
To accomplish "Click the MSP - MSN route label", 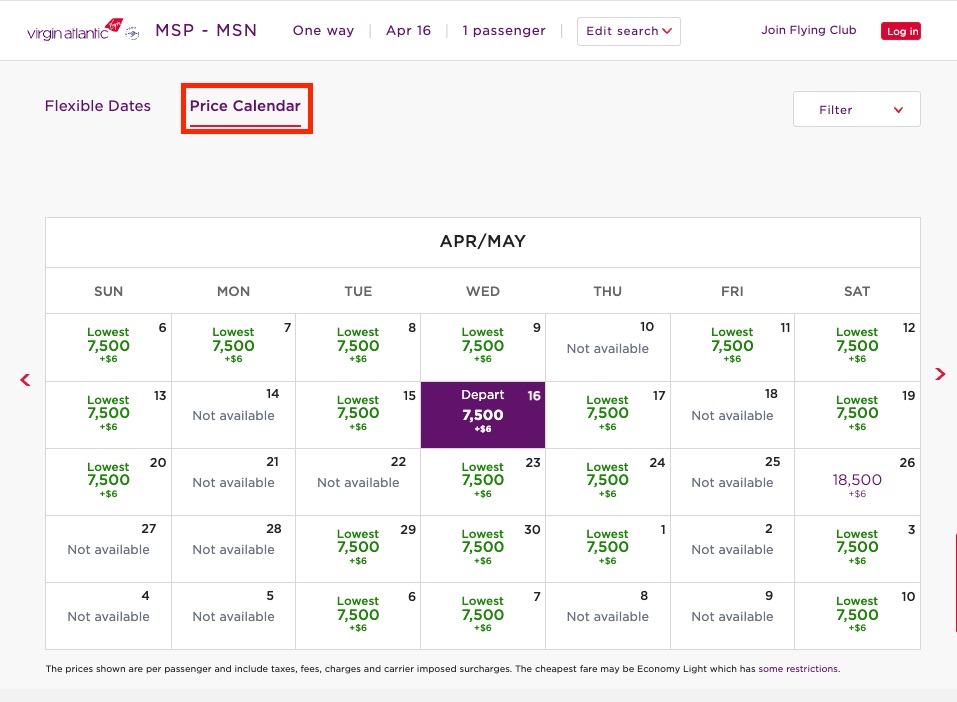I will coord(206,30).
